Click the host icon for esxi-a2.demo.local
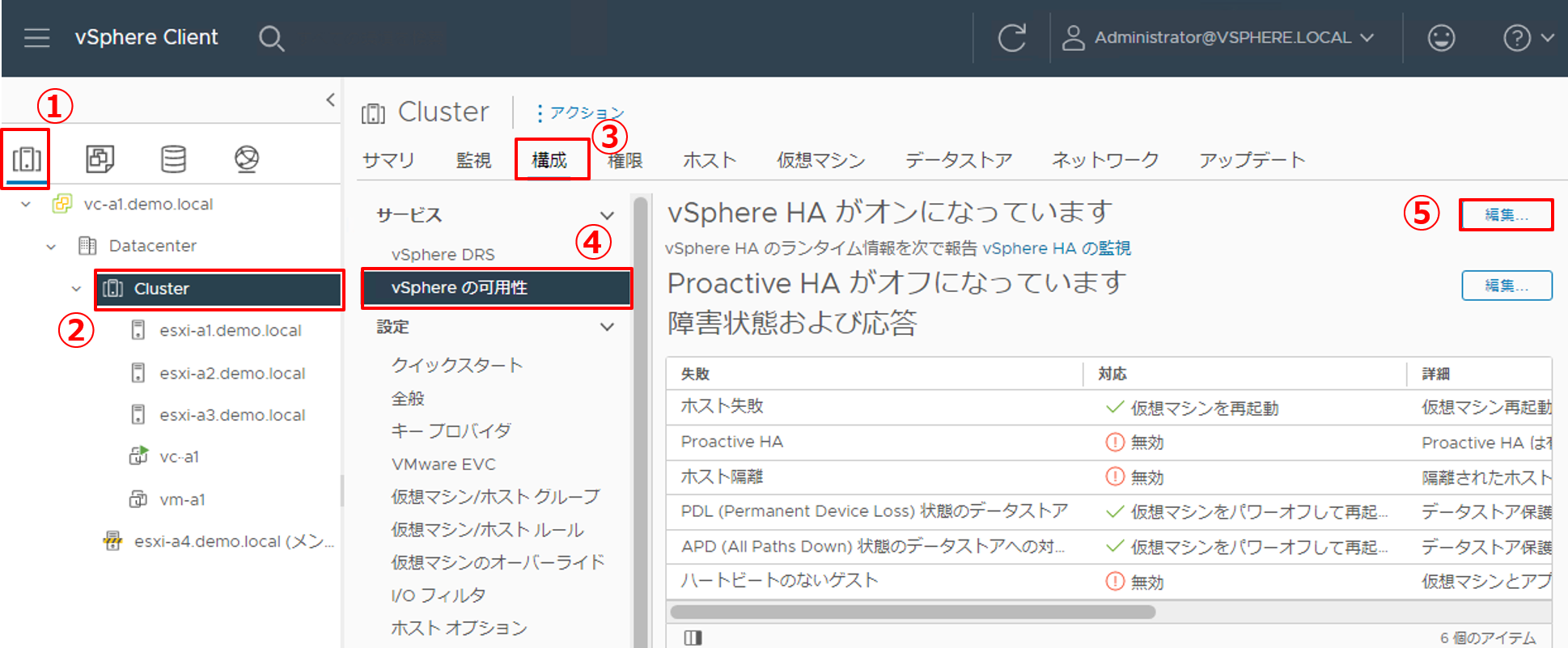This screenshot has height=648, width=1568. click(138, 373)
